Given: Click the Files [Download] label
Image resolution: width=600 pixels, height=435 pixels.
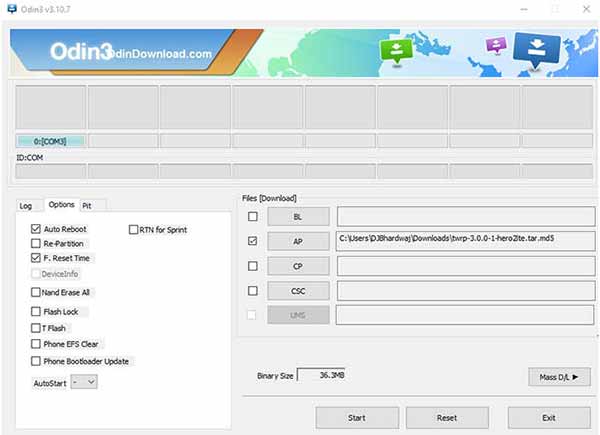Looking at the screenshot, I should (269, 198).
